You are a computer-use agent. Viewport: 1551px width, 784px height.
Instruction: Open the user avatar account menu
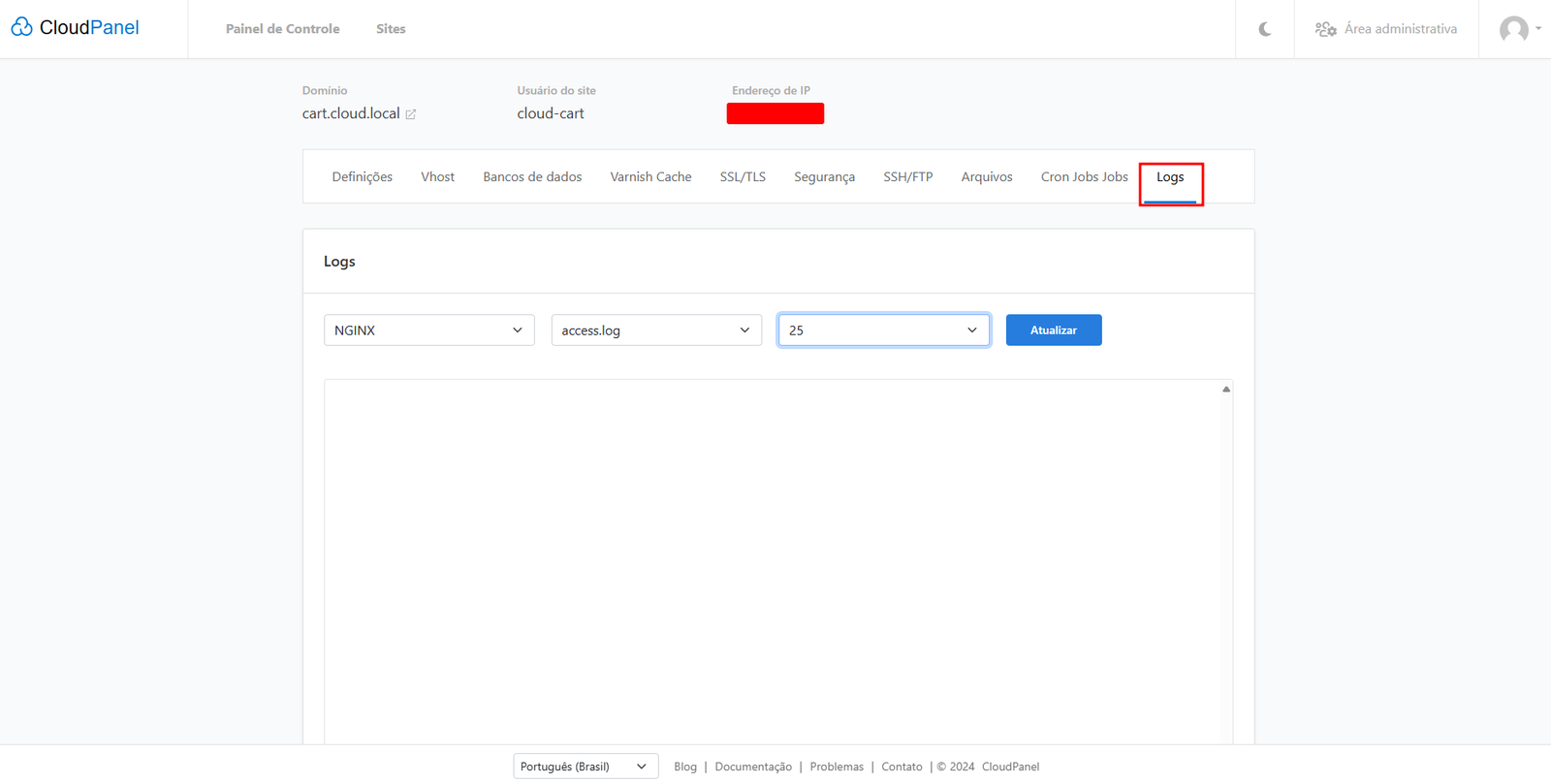1514,29
